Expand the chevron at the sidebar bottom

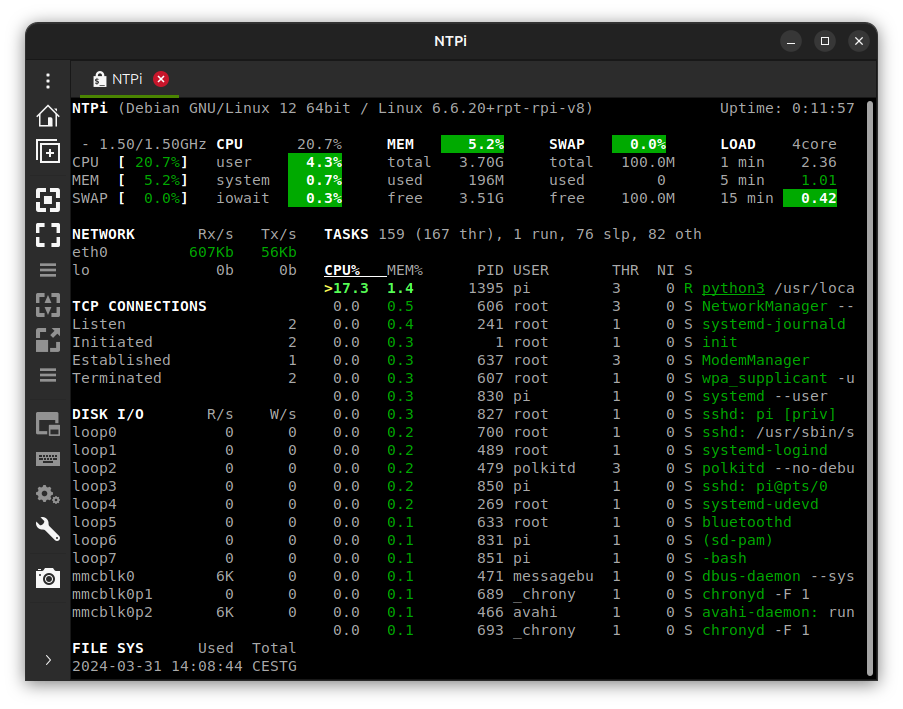click(x=47, y=660)
